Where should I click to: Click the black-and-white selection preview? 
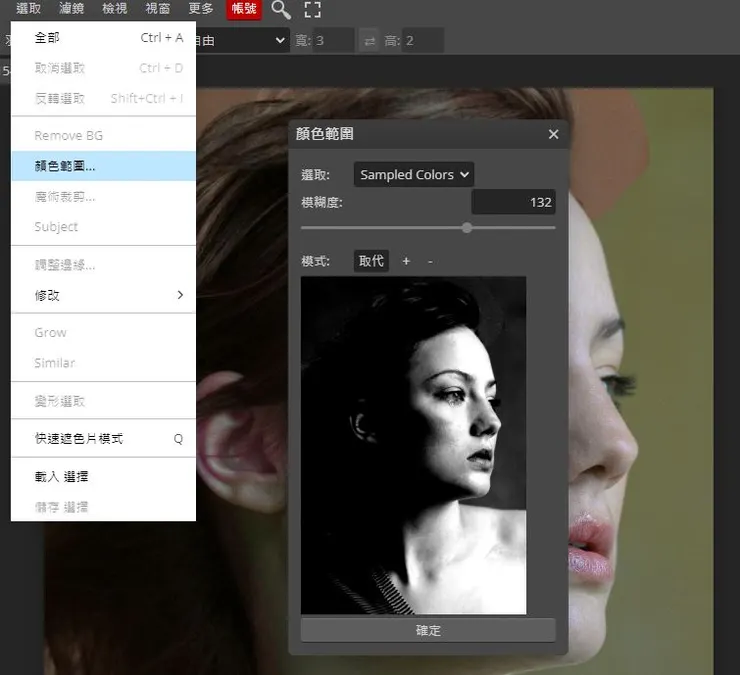click(413, 446)
